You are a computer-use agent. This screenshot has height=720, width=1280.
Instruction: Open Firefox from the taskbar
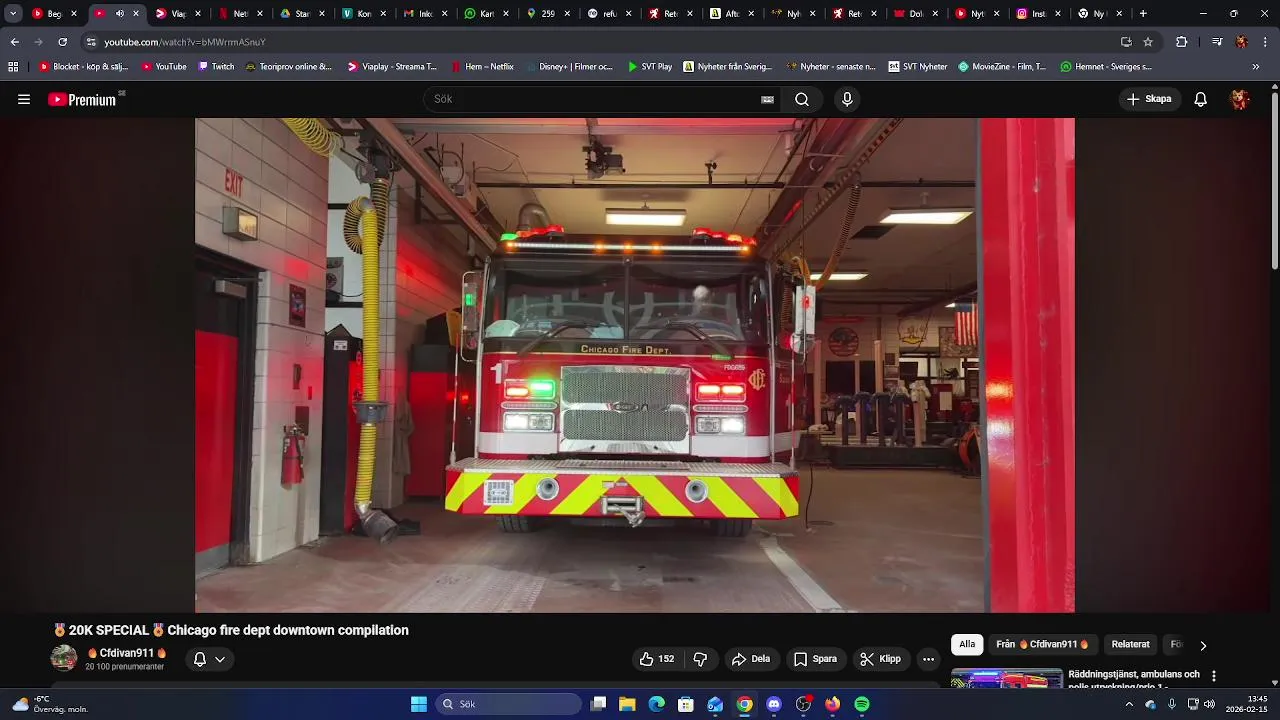(832, 704)
